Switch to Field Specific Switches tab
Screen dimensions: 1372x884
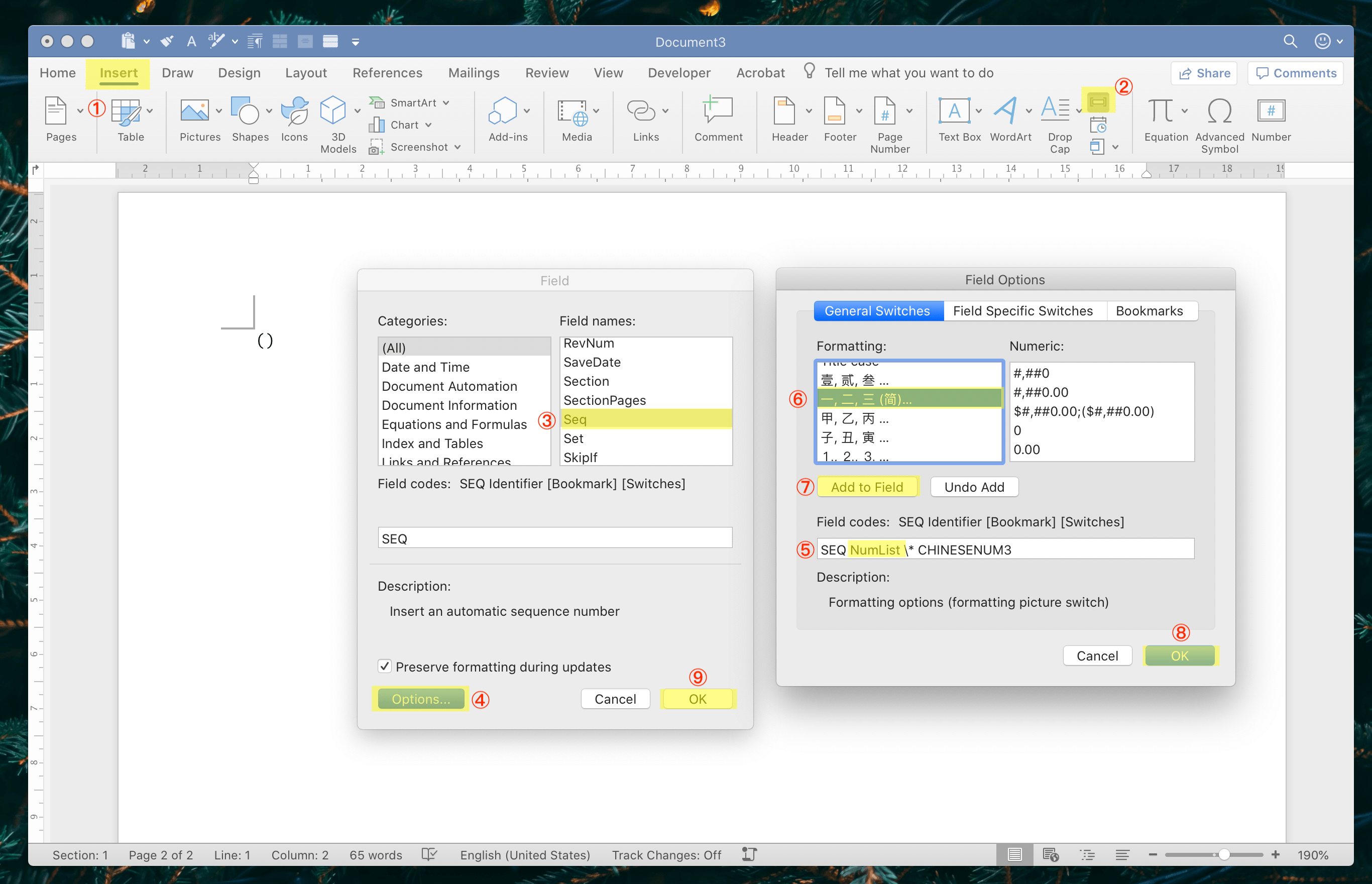[1023, 310]
